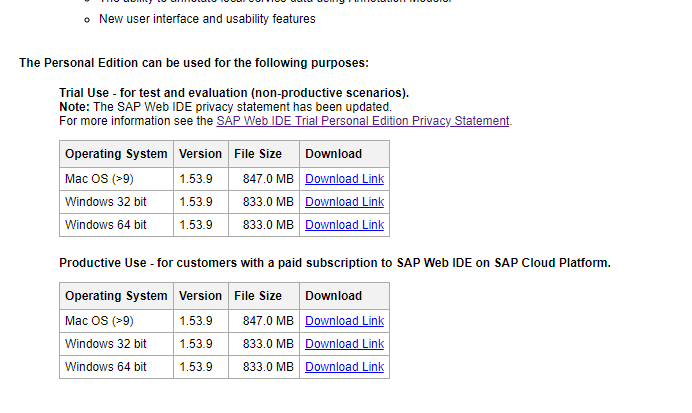692x413 pixels.
Task: Click 'Windows 32 bit' cell in Productive table
Action: point(116,344)
